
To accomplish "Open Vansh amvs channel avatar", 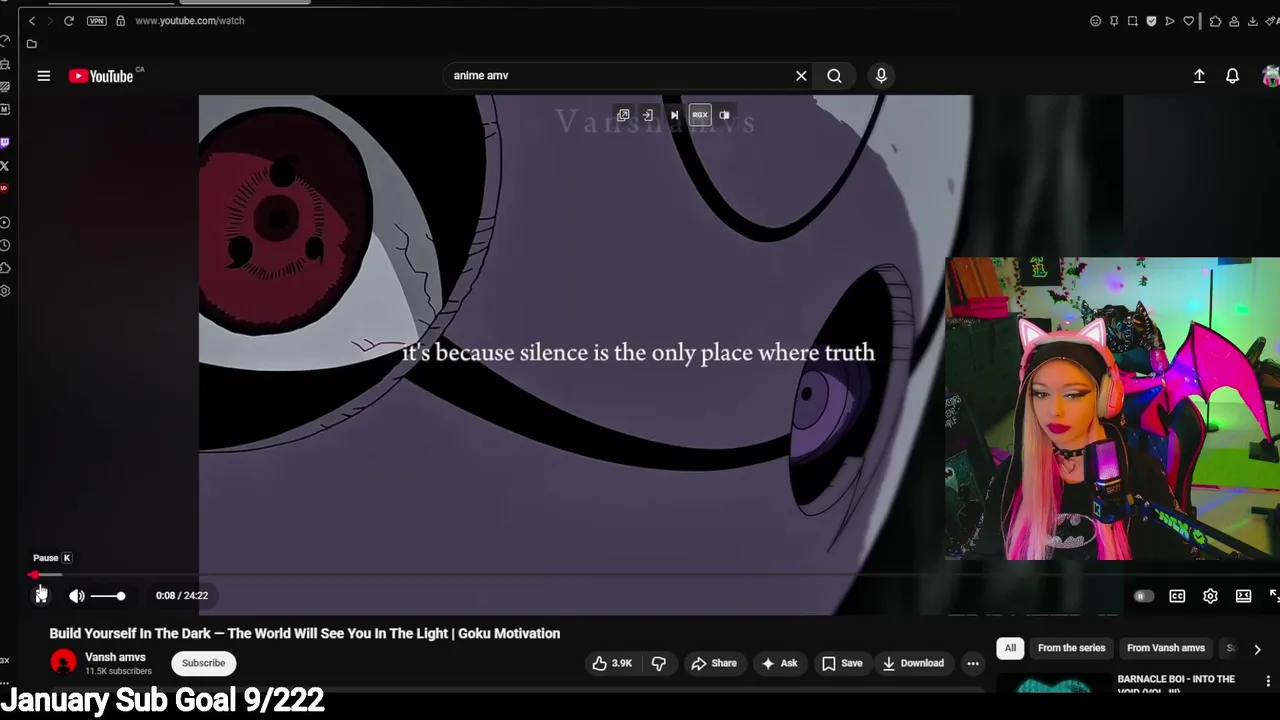I will 63,662.
